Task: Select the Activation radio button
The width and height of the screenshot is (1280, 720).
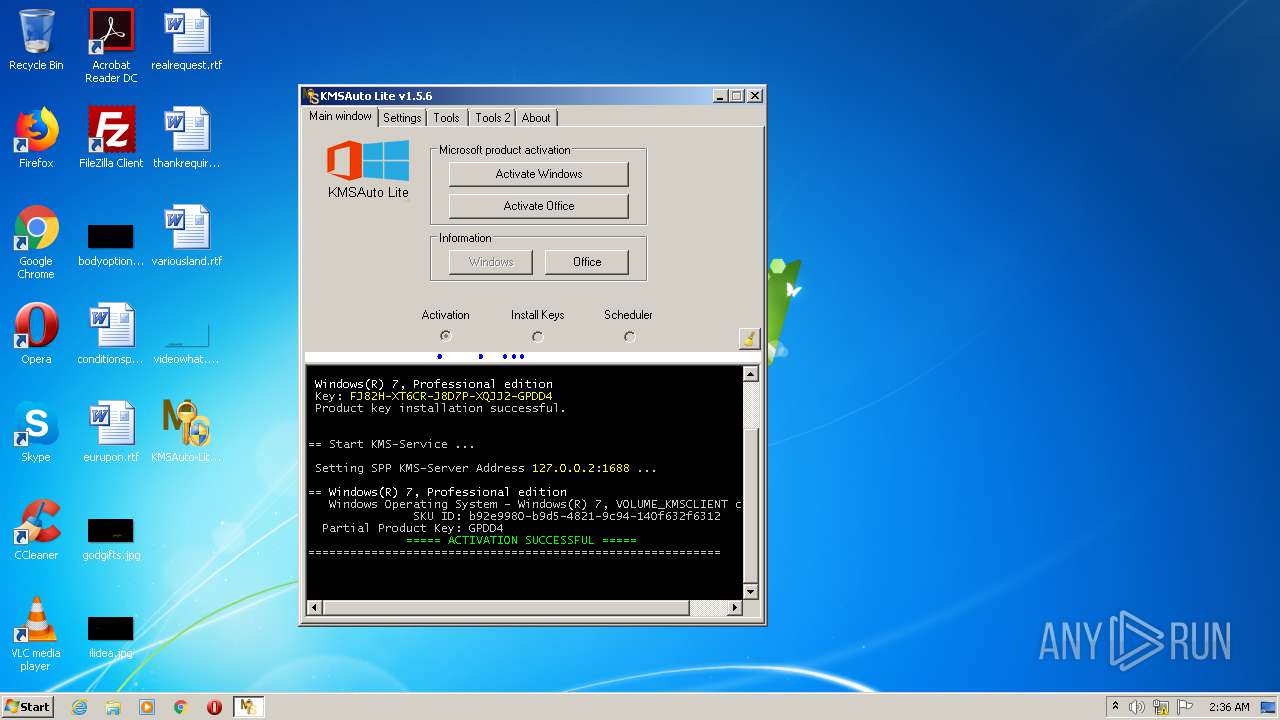Action: 445,336
